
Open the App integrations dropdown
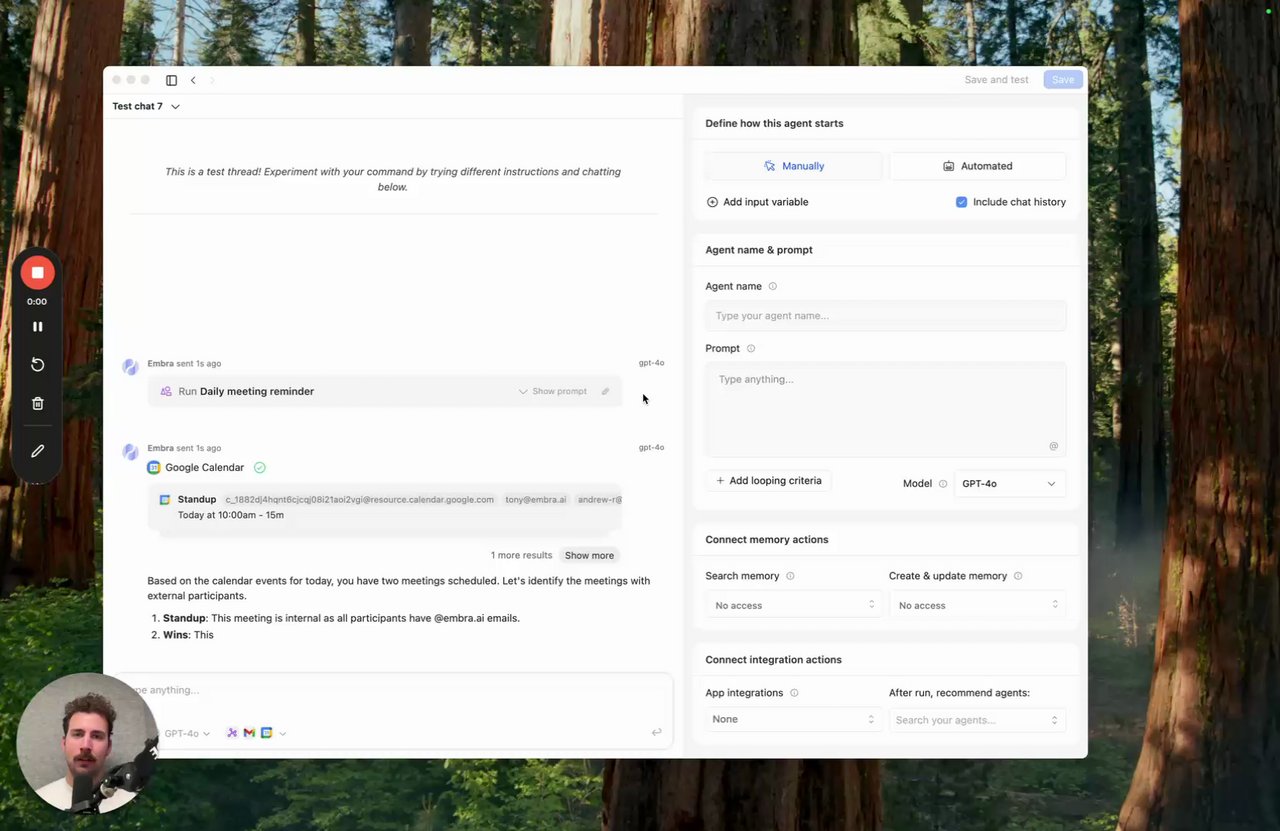pos(793,719)
